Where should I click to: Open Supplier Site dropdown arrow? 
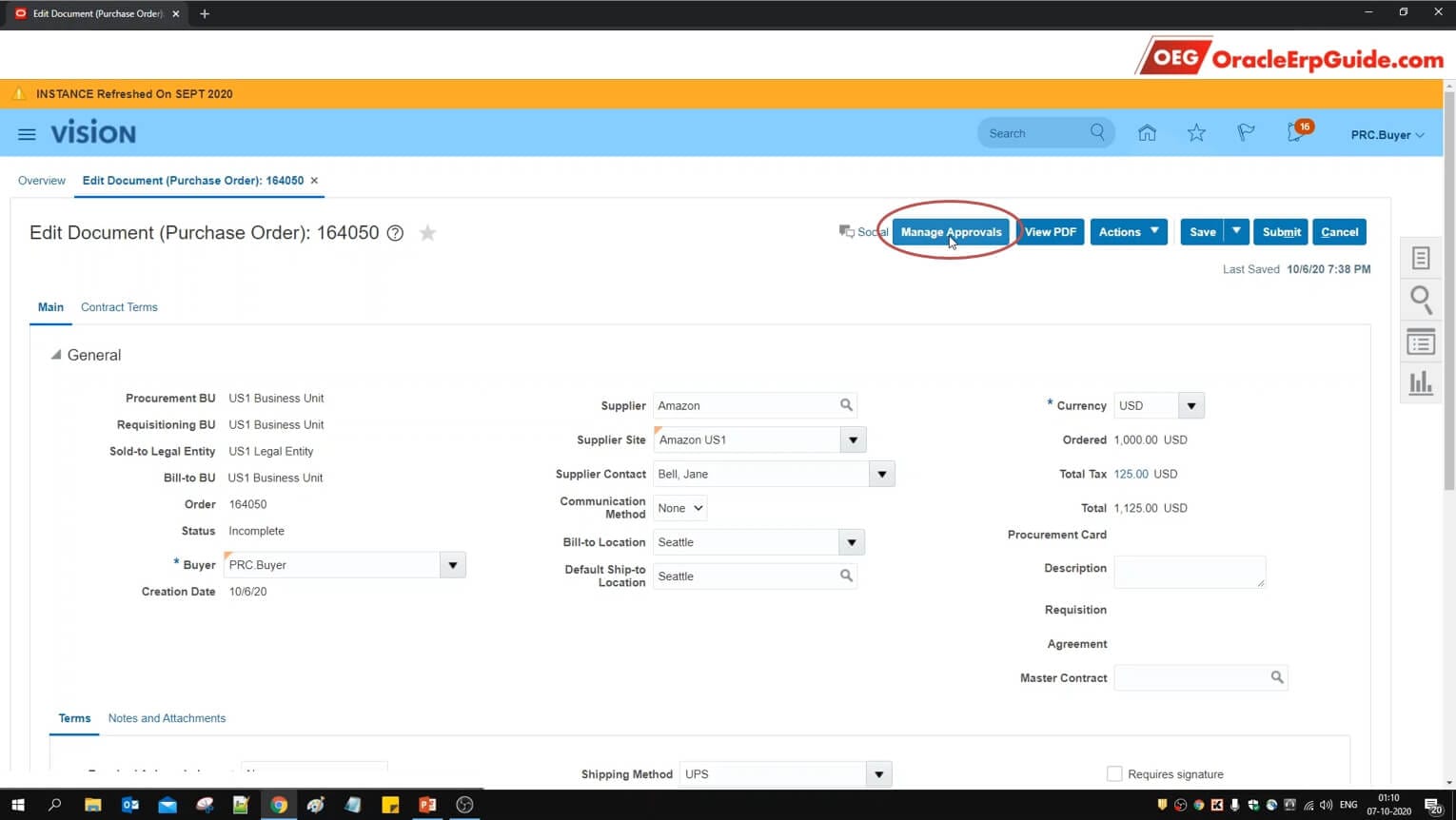[x=854, y=440]
